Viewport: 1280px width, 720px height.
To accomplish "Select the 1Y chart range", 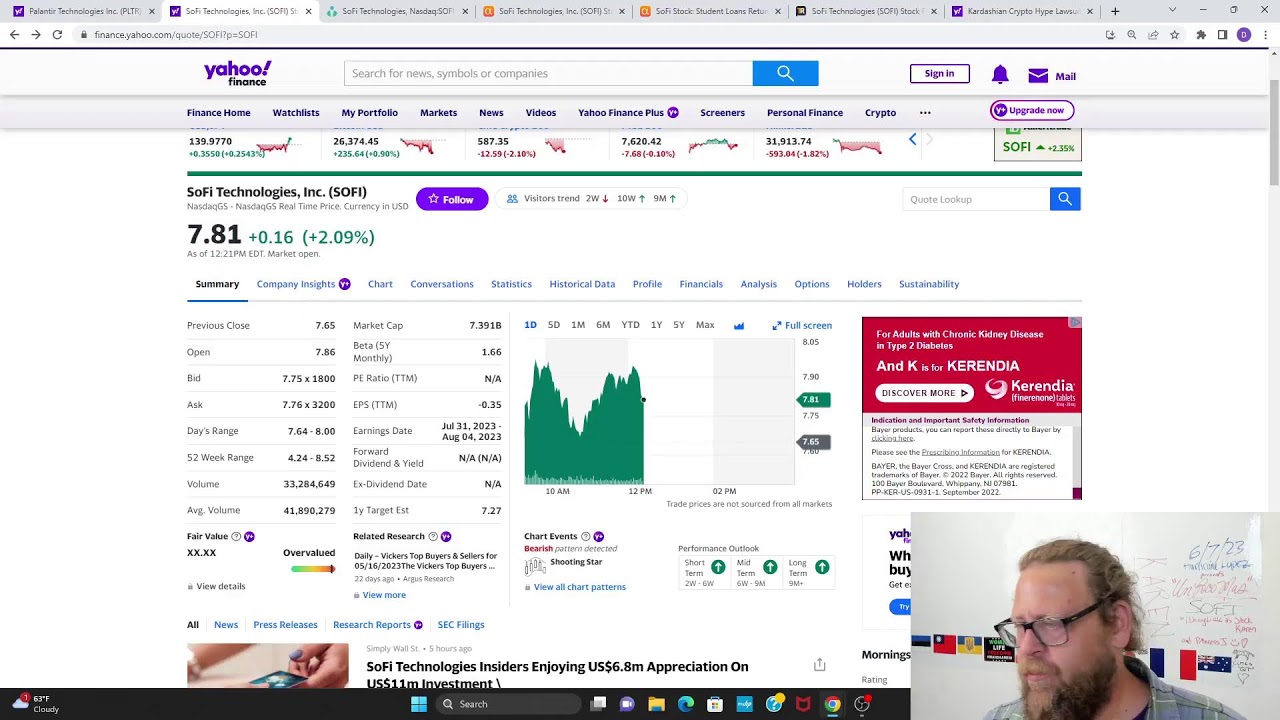I will (x=656, y=325).
